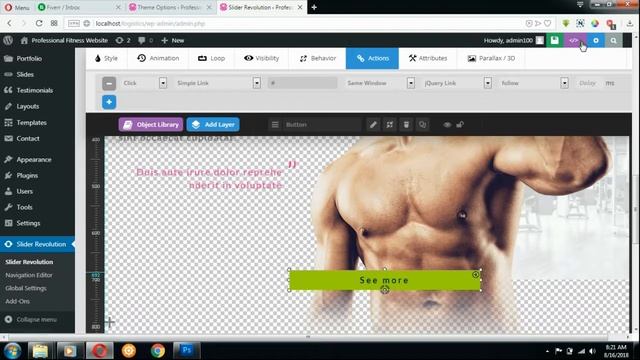Open Photoshop from the taskbar
The height and width of the screenshot is (360, 640).
pos(187,350)
